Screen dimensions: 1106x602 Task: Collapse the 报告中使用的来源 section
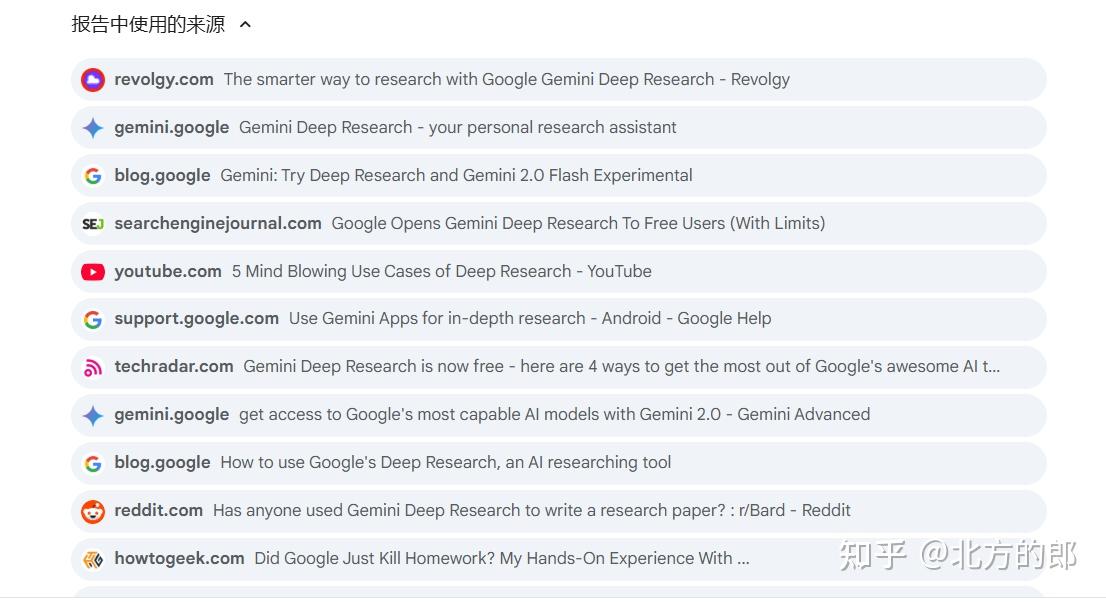tap(244, 24)
